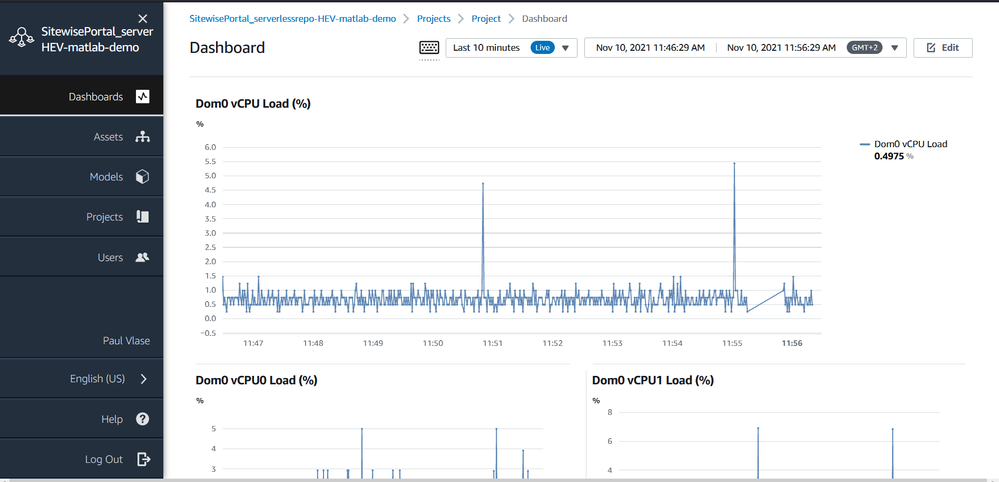
Task: Open keyboard shortcuts via keyboard icon
Action: coord(429,48)
